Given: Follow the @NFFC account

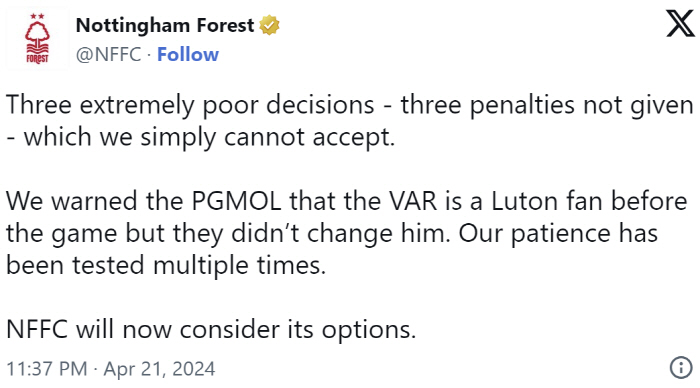Looking at the screenshot, I should click(x=188, y=54).
